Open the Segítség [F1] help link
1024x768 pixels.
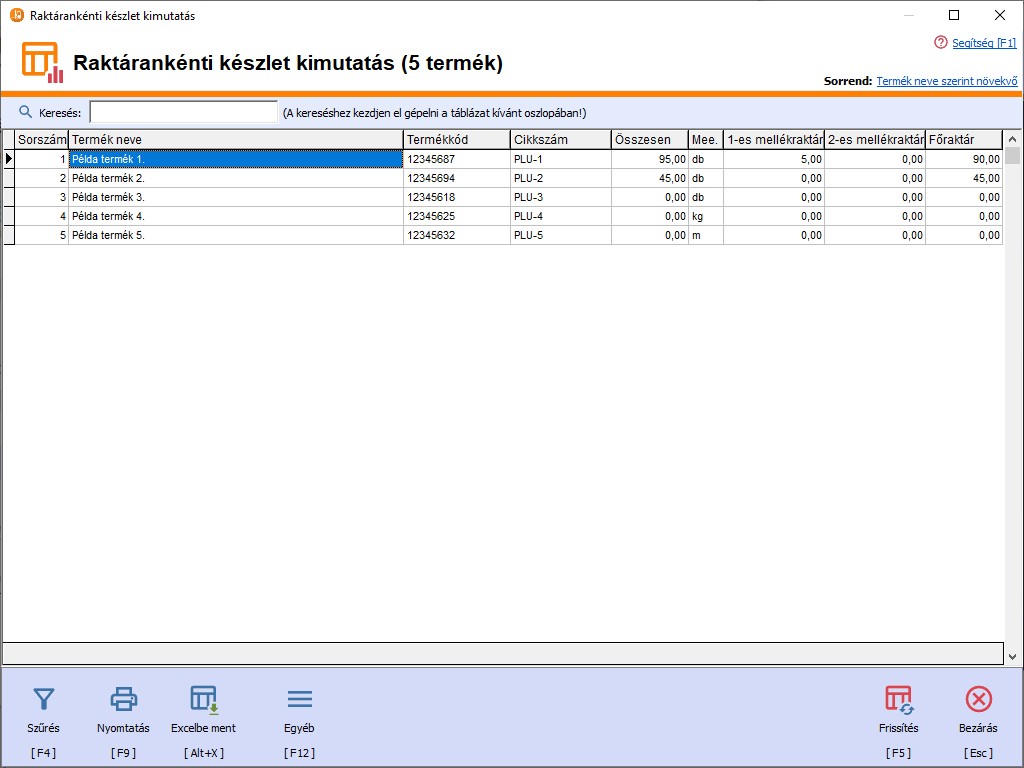983,43
